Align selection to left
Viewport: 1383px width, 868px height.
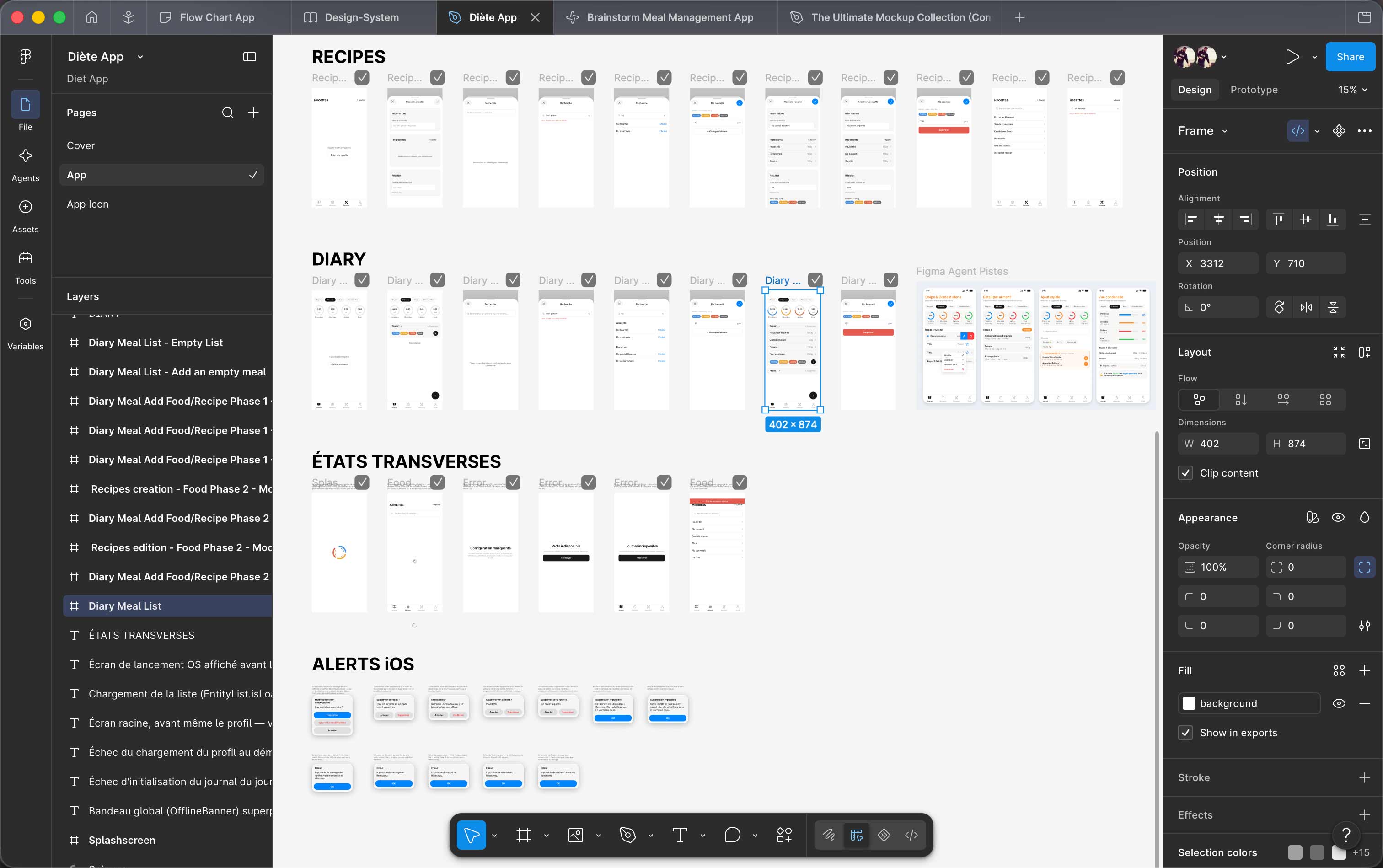pyautogui.click(x=1191, y=220)
